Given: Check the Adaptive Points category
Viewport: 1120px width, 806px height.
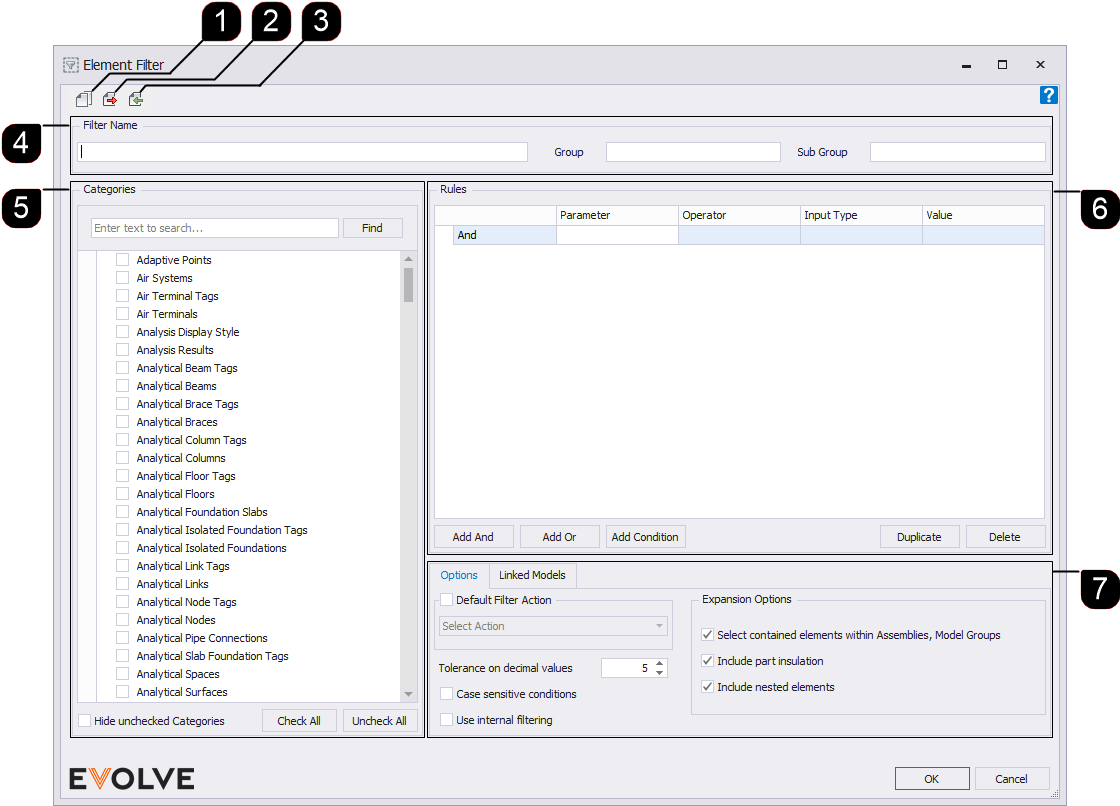Looking at the screenshot, I should [123, 259].
